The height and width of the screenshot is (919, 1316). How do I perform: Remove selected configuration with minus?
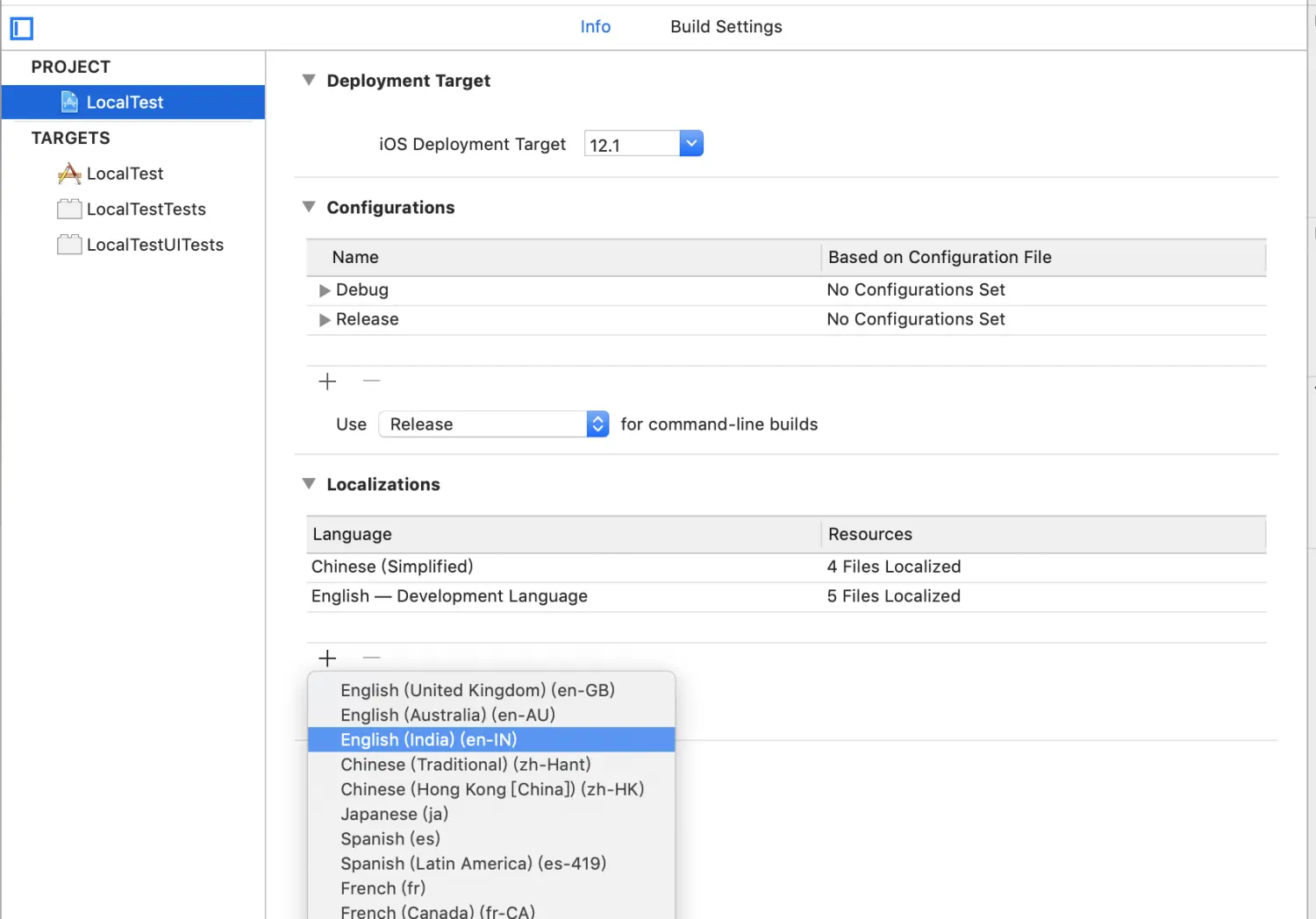[372, 381]
